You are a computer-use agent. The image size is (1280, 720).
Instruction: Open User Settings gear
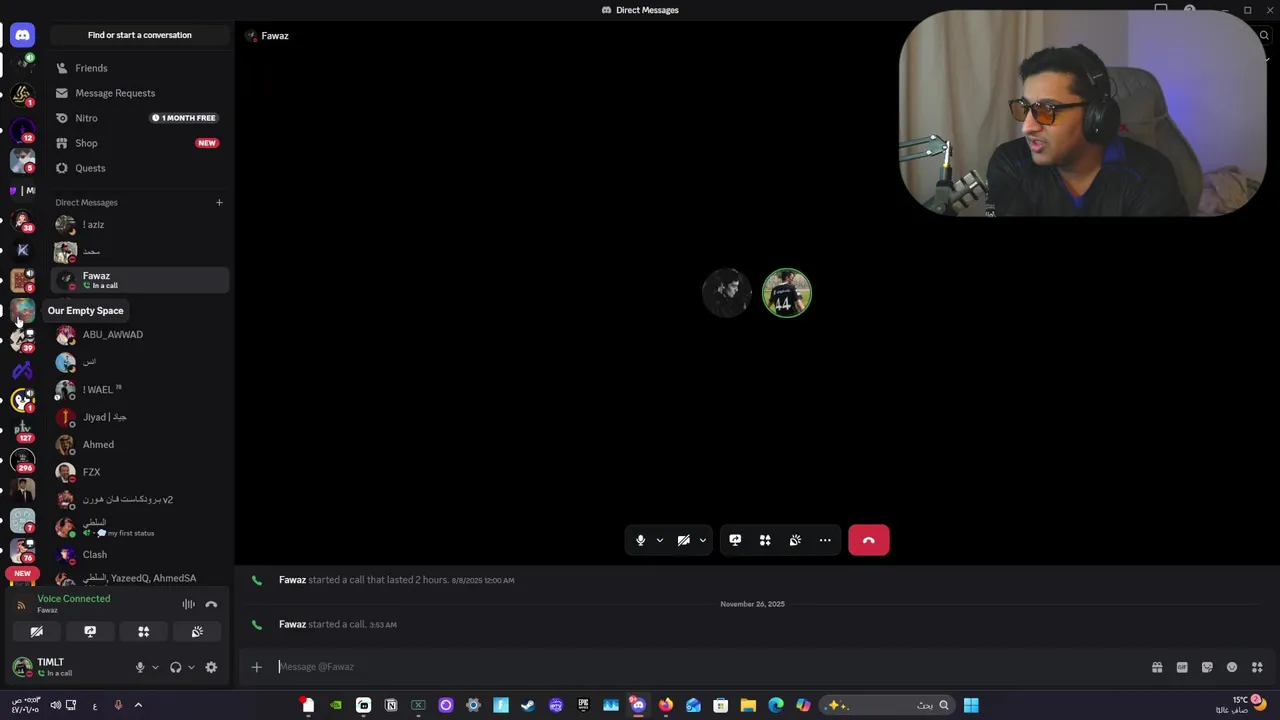click(211, 667)
